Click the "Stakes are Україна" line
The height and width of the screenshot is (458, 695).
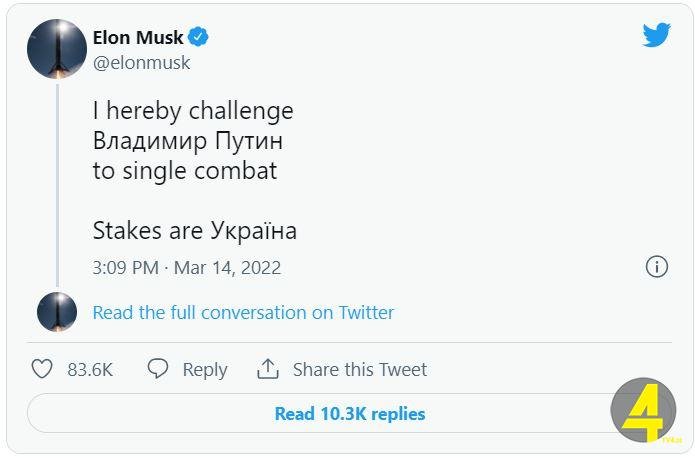pos(194,231)
